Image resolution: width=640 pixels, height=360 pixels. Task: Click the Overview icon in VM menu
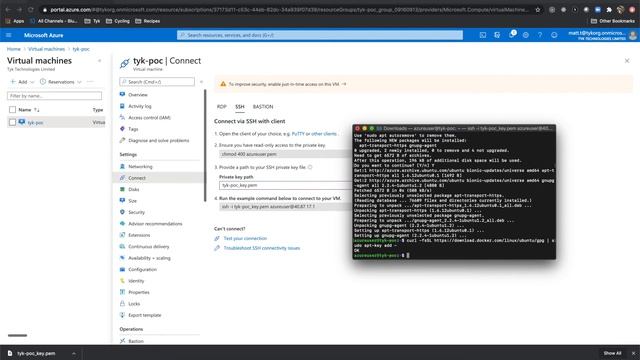122,94
